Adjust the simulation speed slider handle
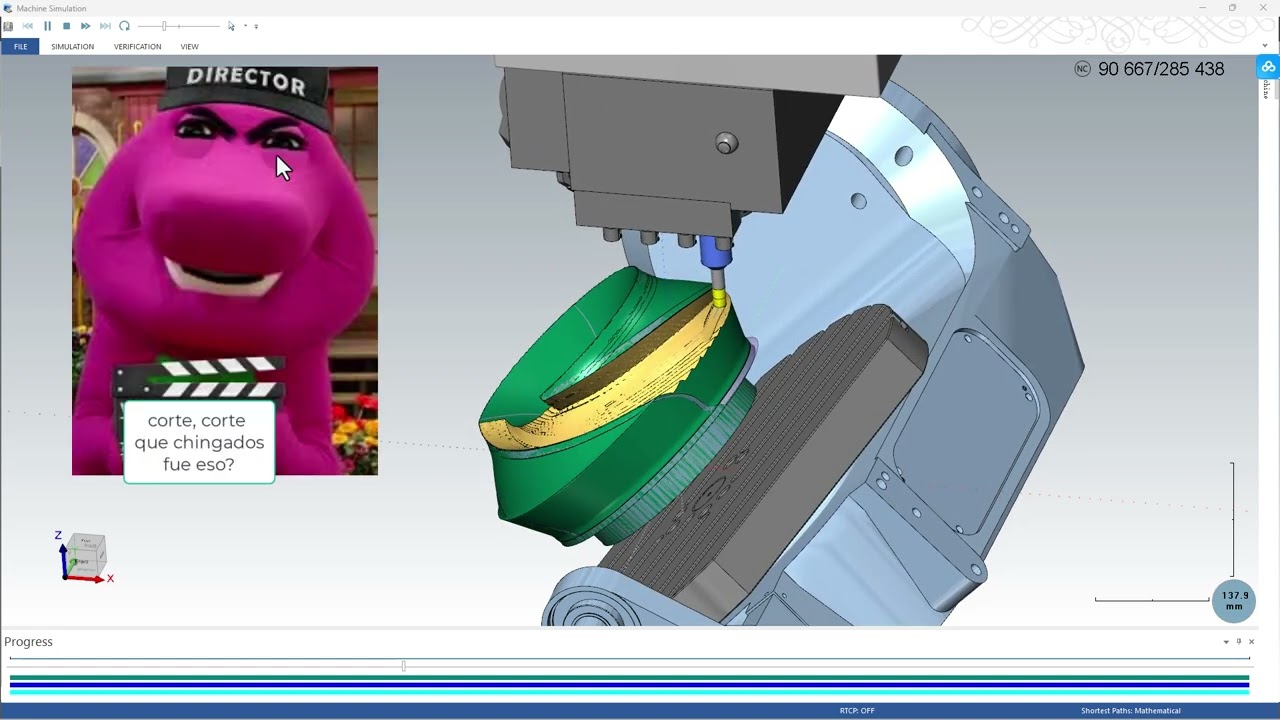Image resolution: width=1280 pixels, height=720 pixels. click(x=164, y=26)
